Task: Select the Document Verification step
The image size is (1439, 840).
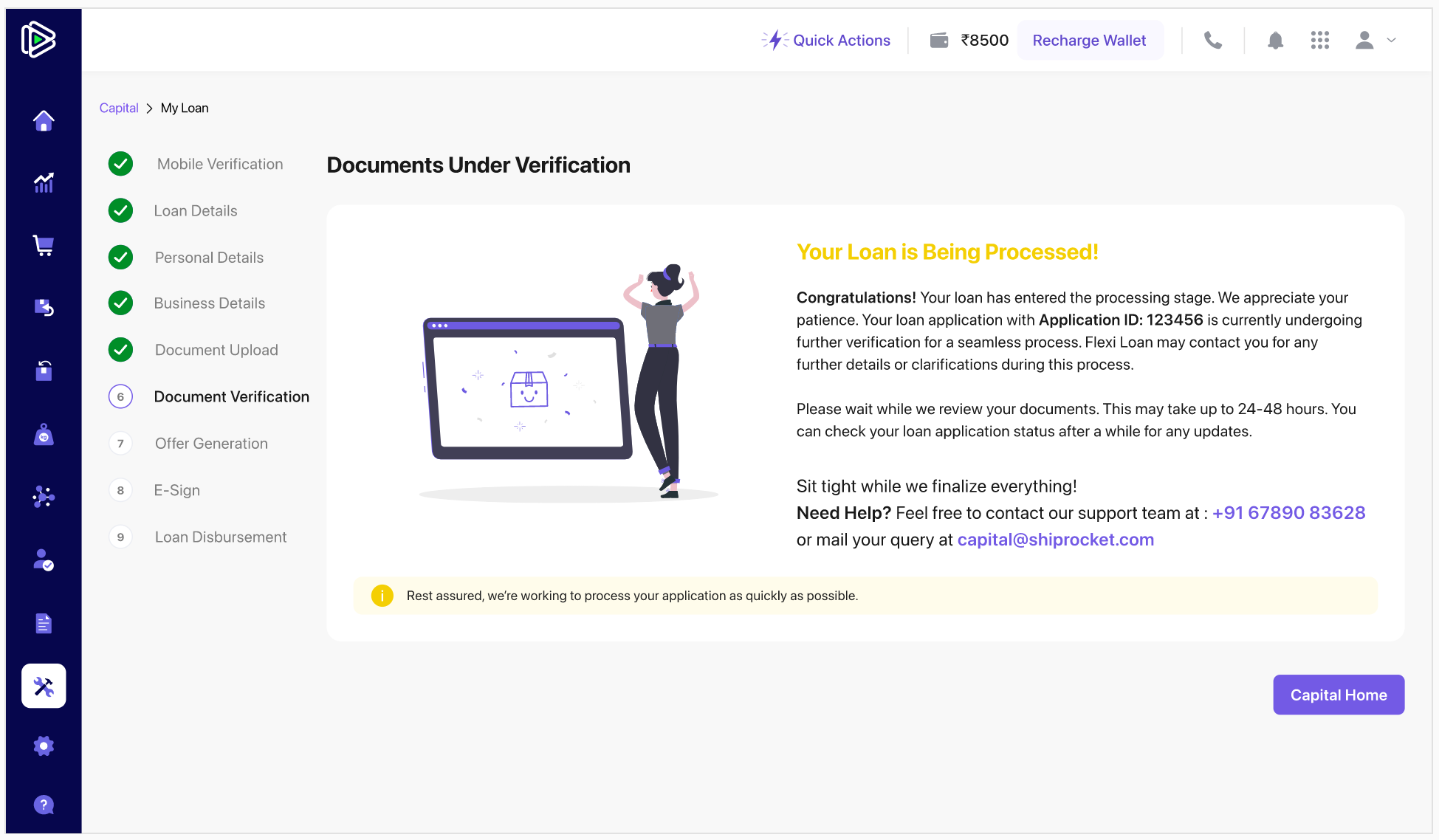Action: (x=231, y=397)
